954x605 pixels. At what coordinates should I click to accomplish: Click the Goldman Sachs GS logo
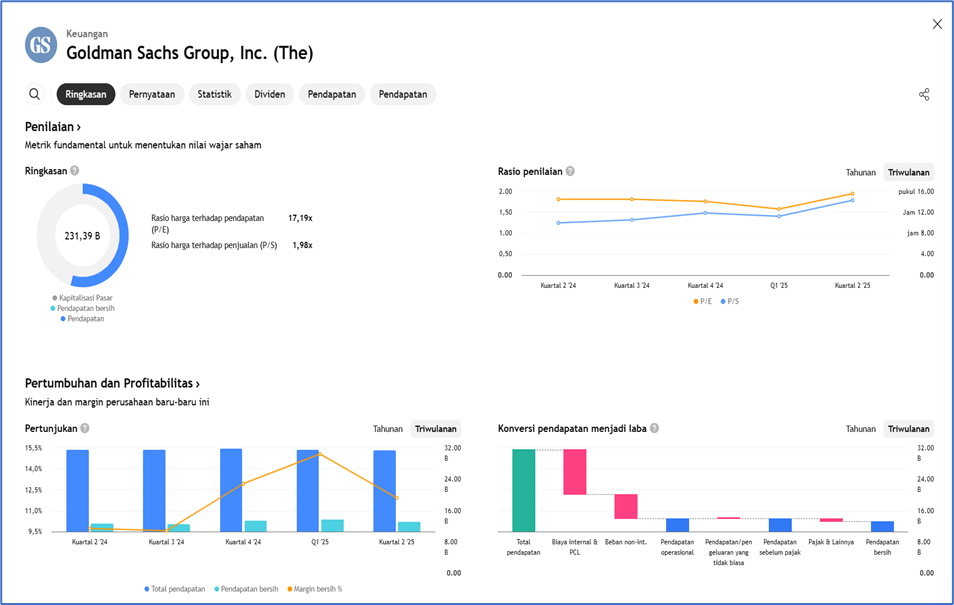click(41, 45)
